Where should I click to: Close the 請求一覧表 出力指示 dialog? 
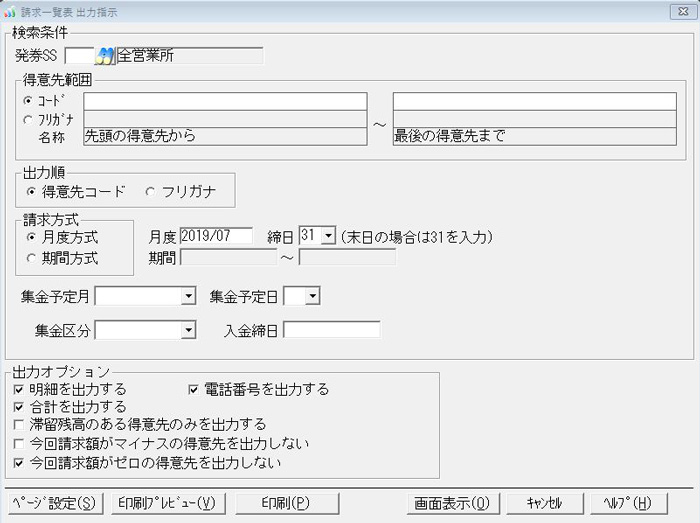pos(680,12)
